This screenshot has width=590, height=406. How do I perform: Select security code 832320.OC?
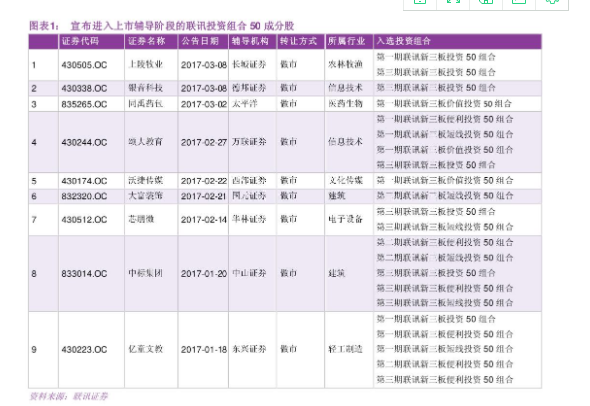(x=84, y=196)
